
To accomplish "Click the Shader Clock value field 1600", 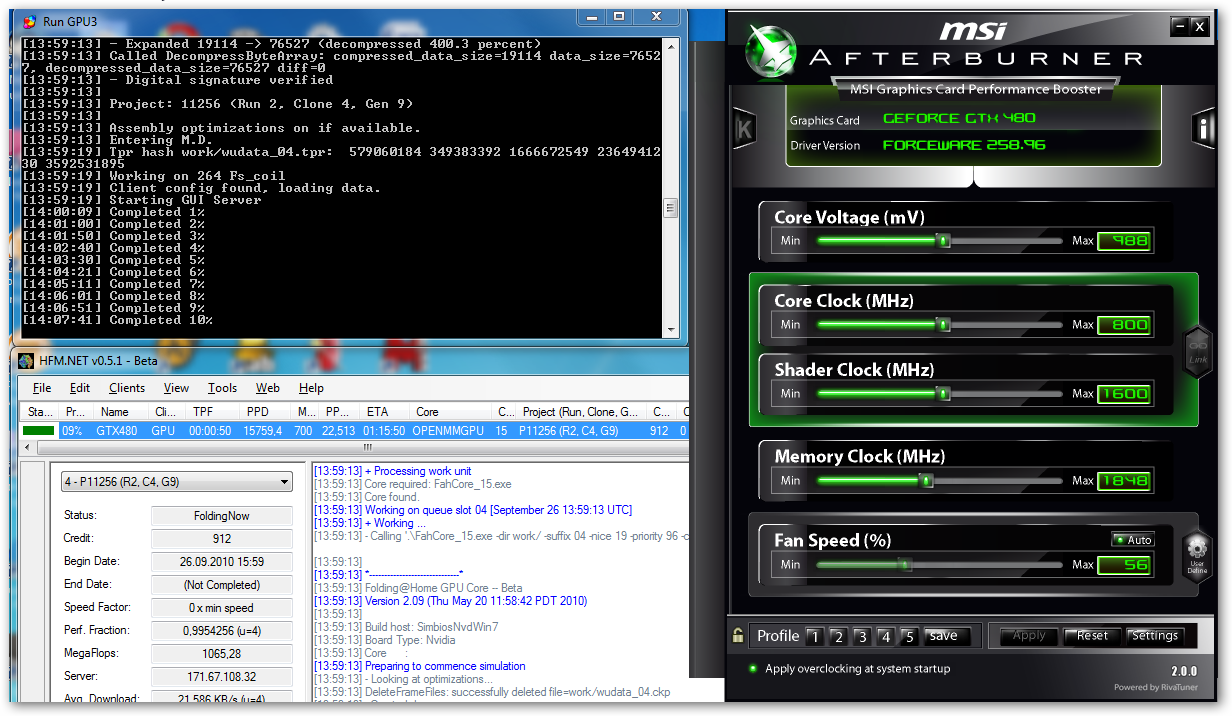I will coord(1124,394).
